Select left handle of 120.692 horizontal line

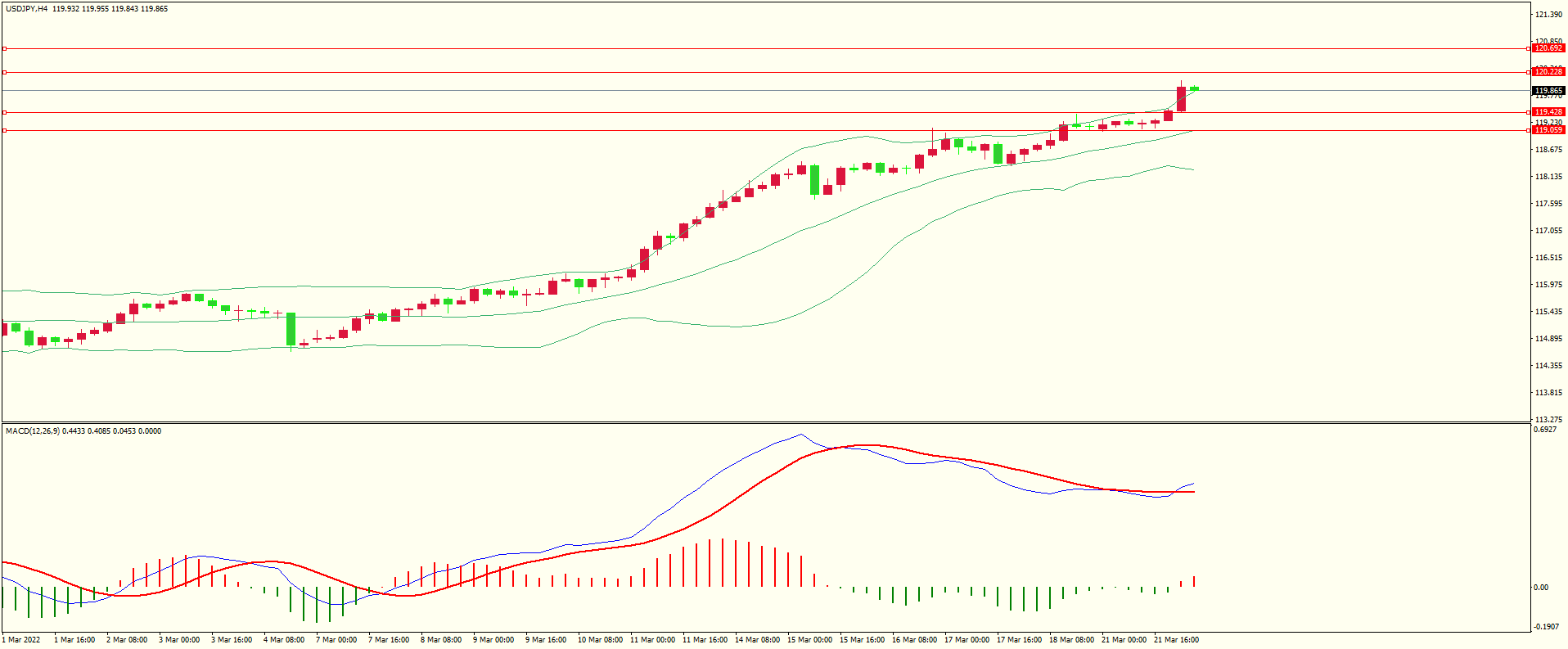[4, 48]
